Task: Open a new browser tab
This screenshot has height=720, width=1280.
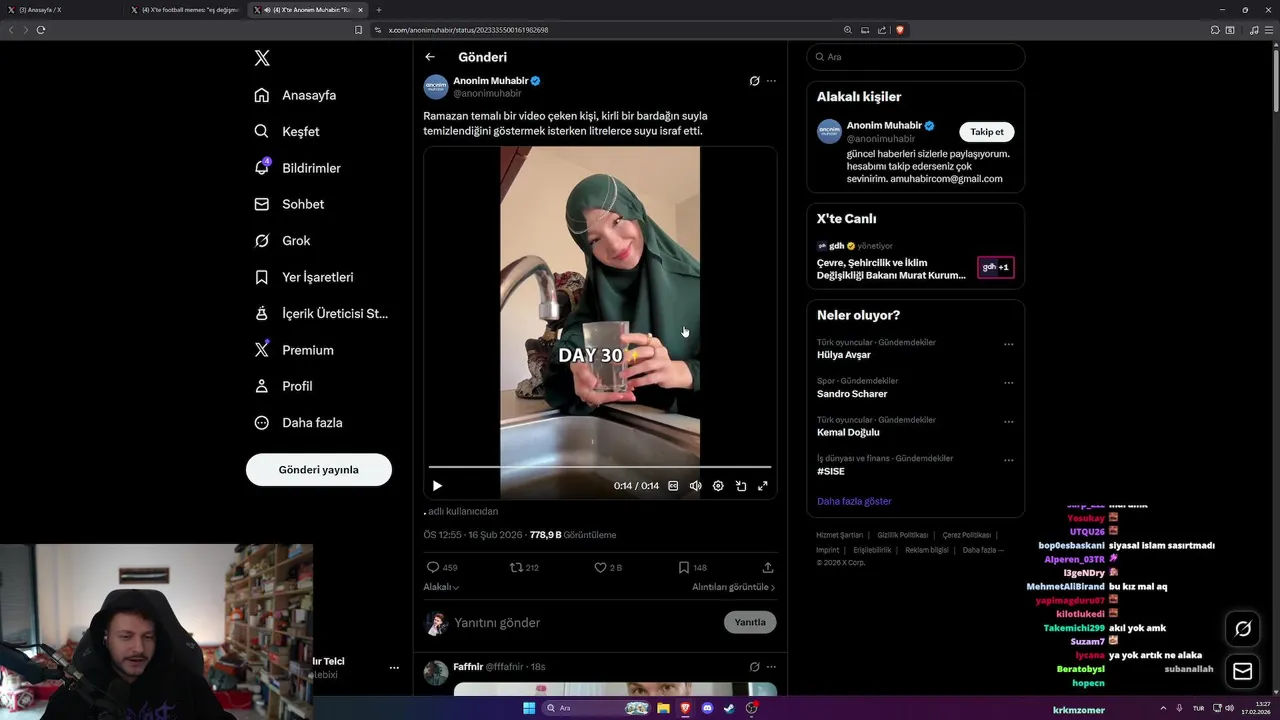Action: [x=379, y=10]
